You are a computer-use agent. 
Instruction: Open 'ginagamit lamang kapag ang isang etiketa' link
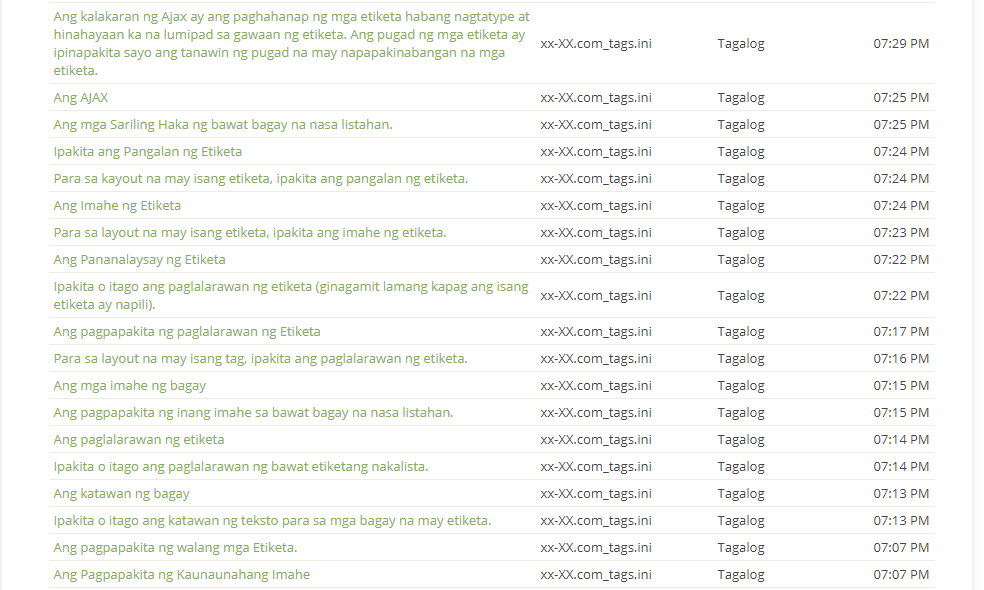pyautogui.click(x=291, y=296)
